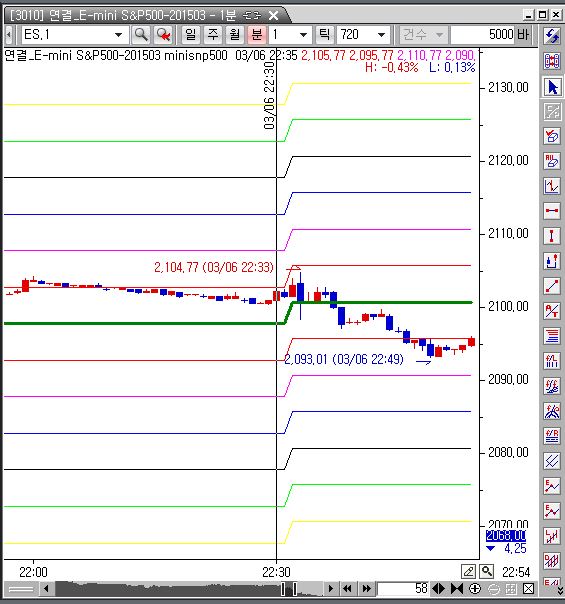Select the vertical line drawing tool
This screenshot has width=565, height=604.
[552, 236]
